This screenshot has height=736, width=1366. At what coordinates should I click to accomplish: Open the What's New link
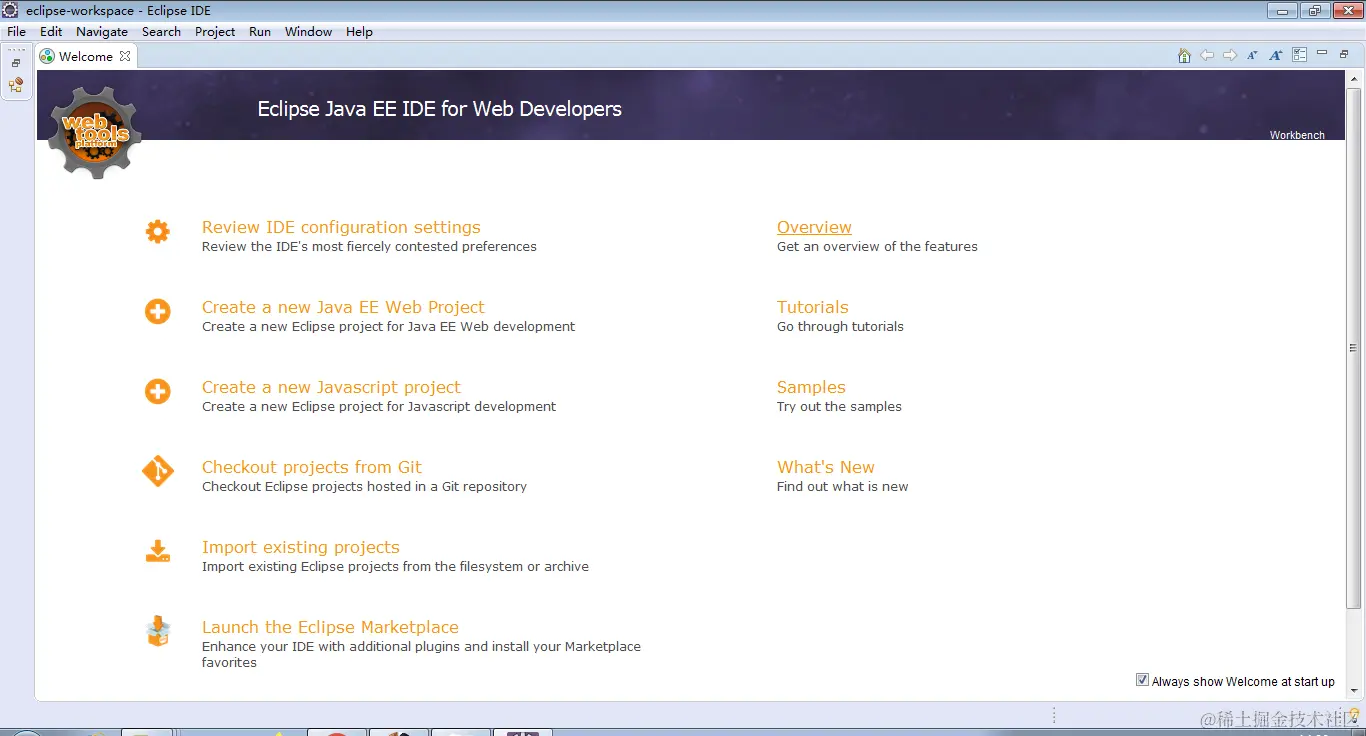pos(826,467)
